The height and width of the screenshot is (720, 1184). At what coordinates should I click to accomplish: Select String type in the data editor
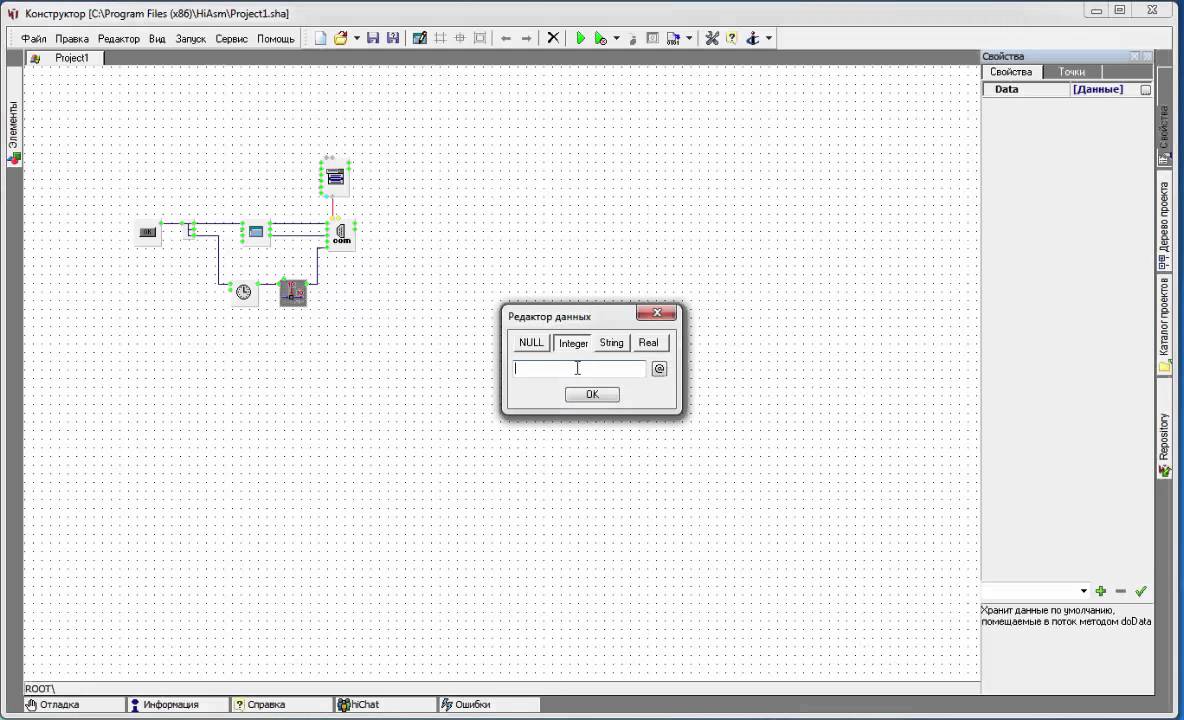612,343
